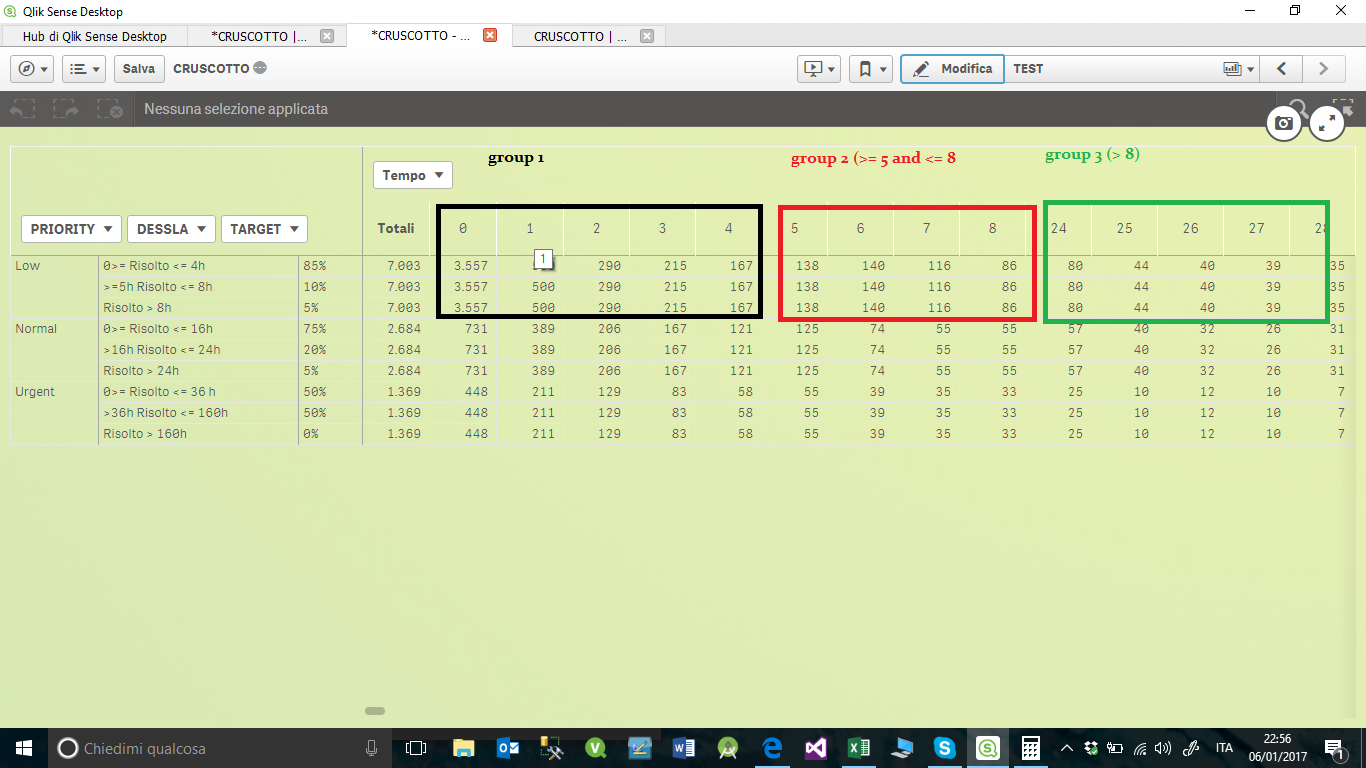Open the global list menu
The height and width of the screenshot is (768, 1366).
coord(84,69)
